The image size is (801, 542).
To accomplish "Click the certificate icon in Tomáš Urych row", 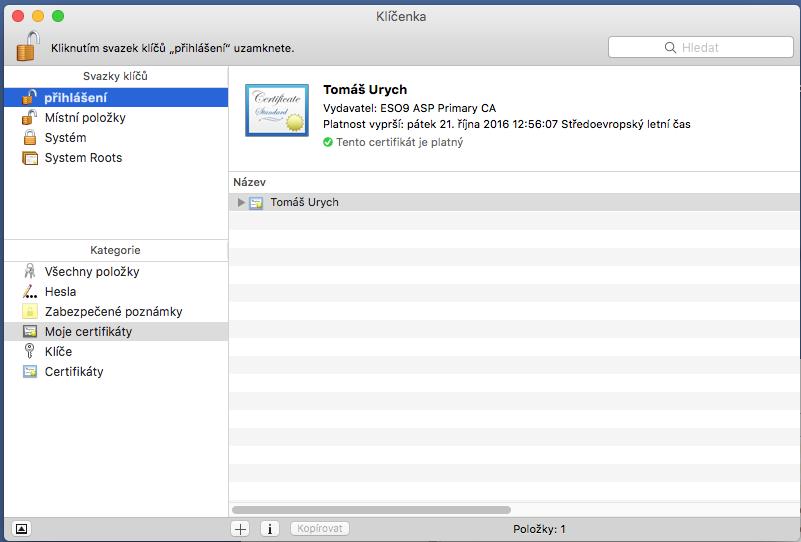I will (256, 203).
